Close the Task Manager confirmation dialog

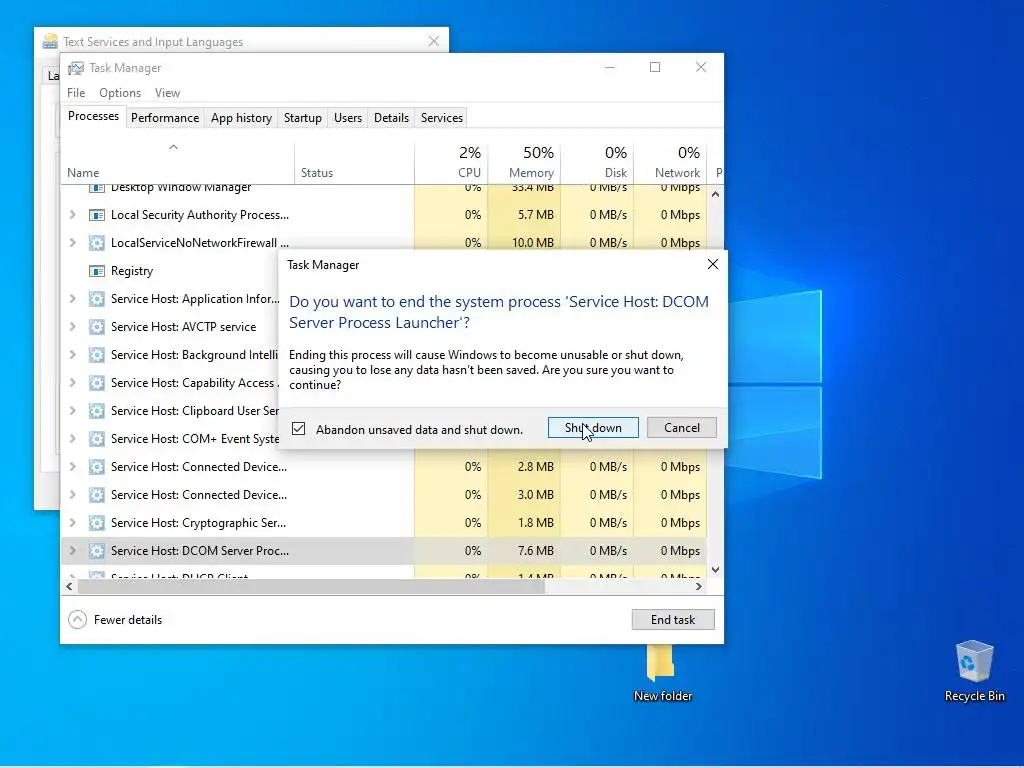pyautogui.click(x=712, y=264)
